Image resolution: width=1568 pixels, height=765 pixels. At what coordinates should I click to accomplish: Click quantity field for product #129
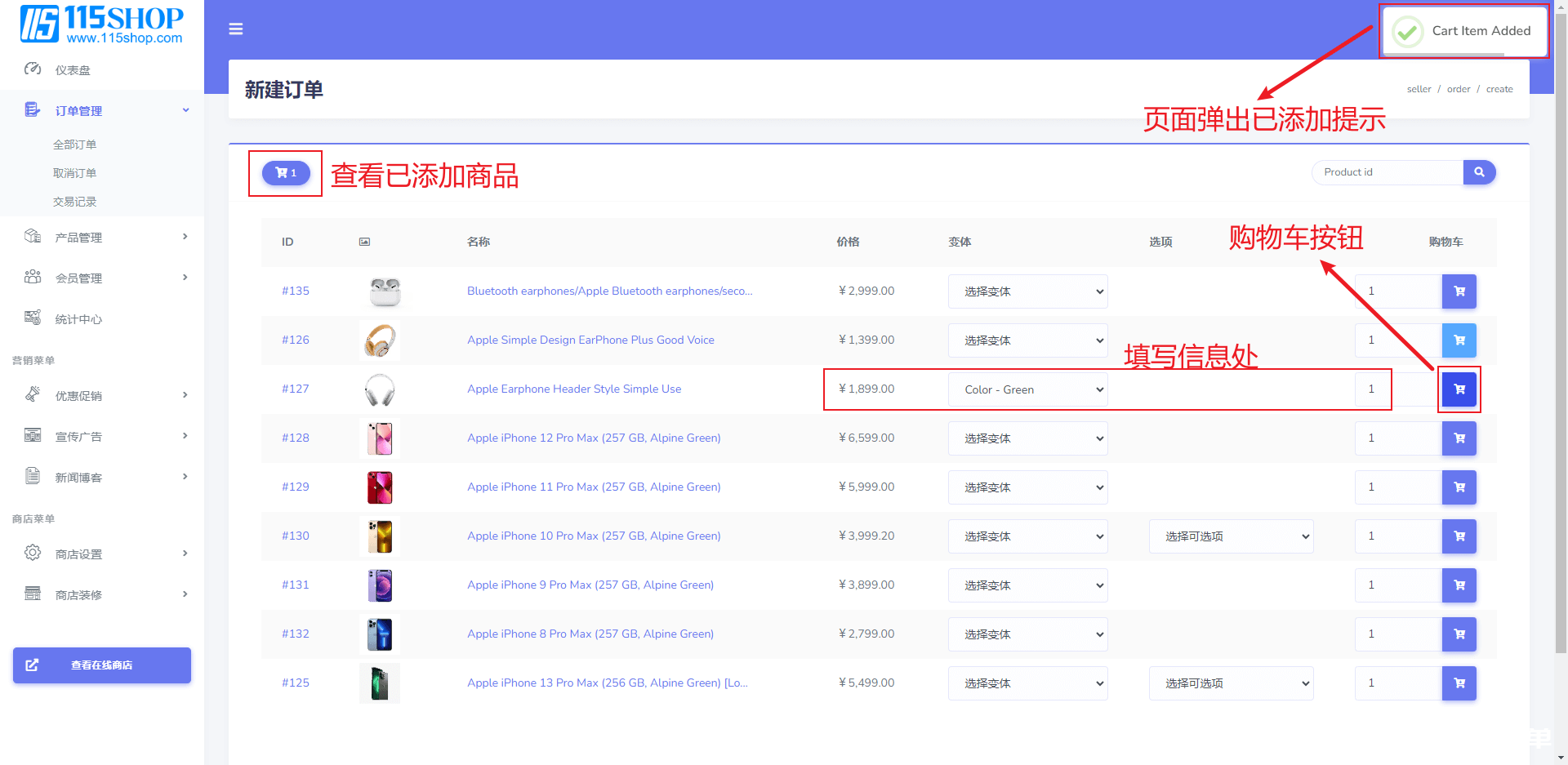(1398, 487)
